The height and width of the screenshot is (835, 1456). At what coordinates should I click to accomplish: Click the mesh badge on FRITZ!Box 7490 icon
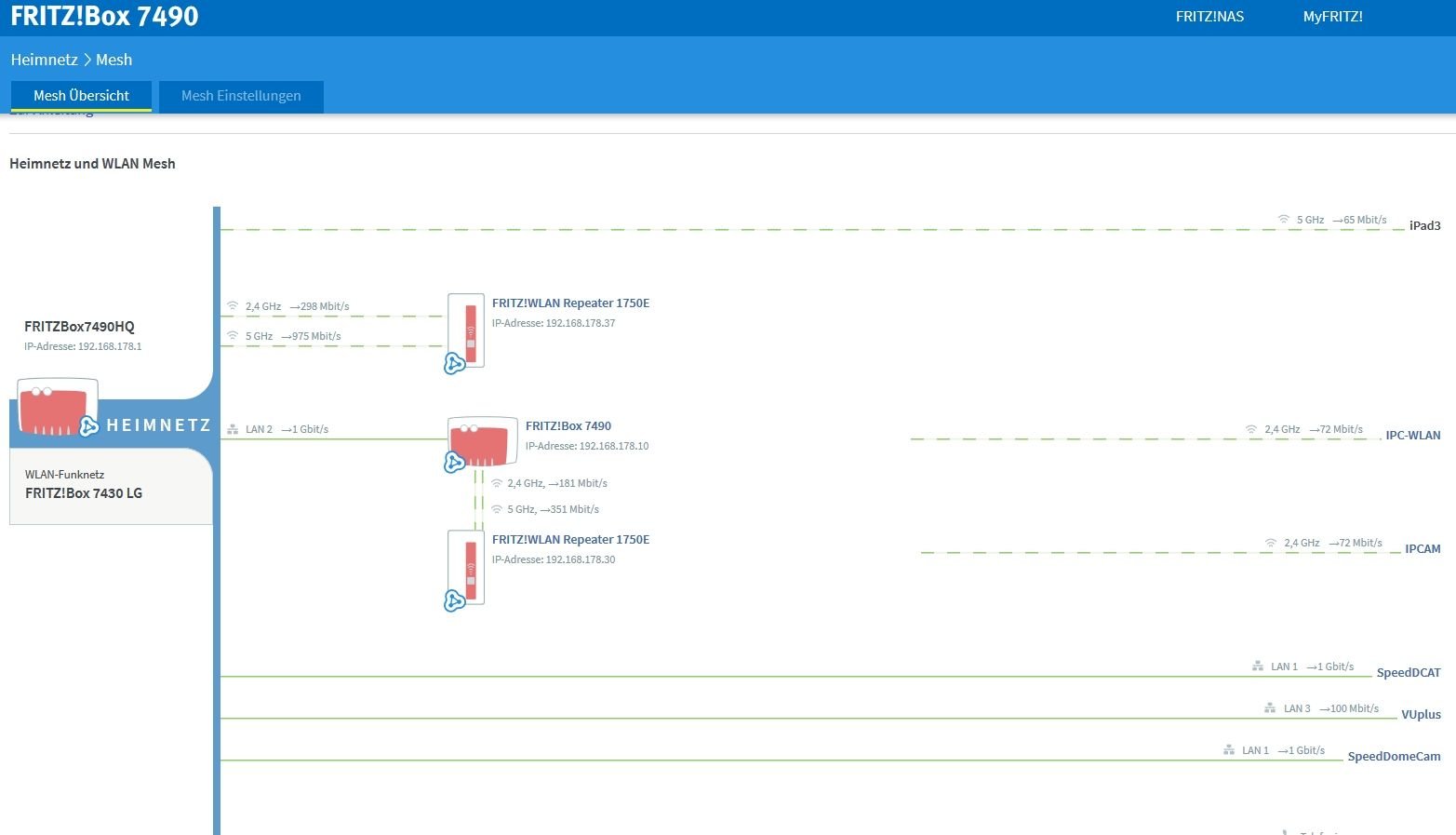pyautogui.click(x=454, y=462)
